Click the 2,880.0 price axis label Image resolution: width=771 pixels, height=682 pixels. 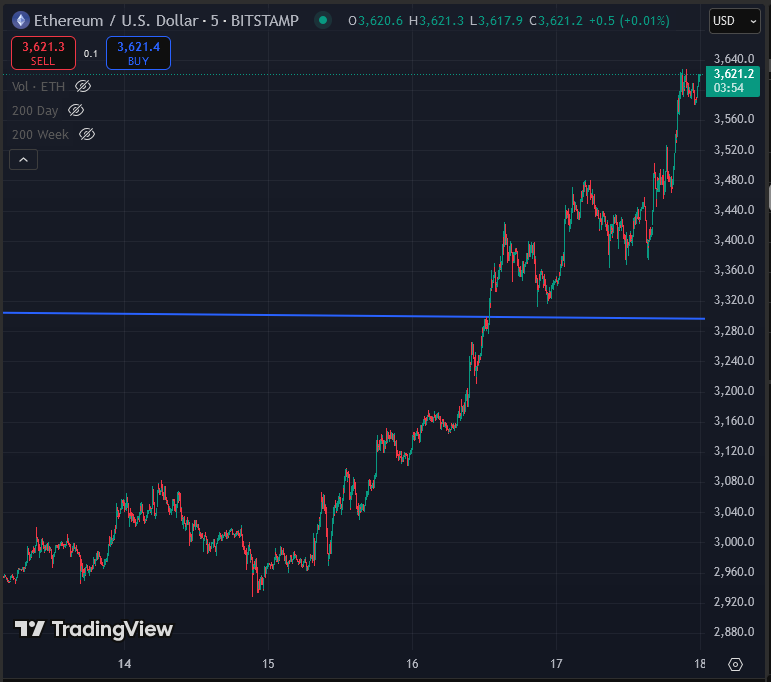click(734, 631)
